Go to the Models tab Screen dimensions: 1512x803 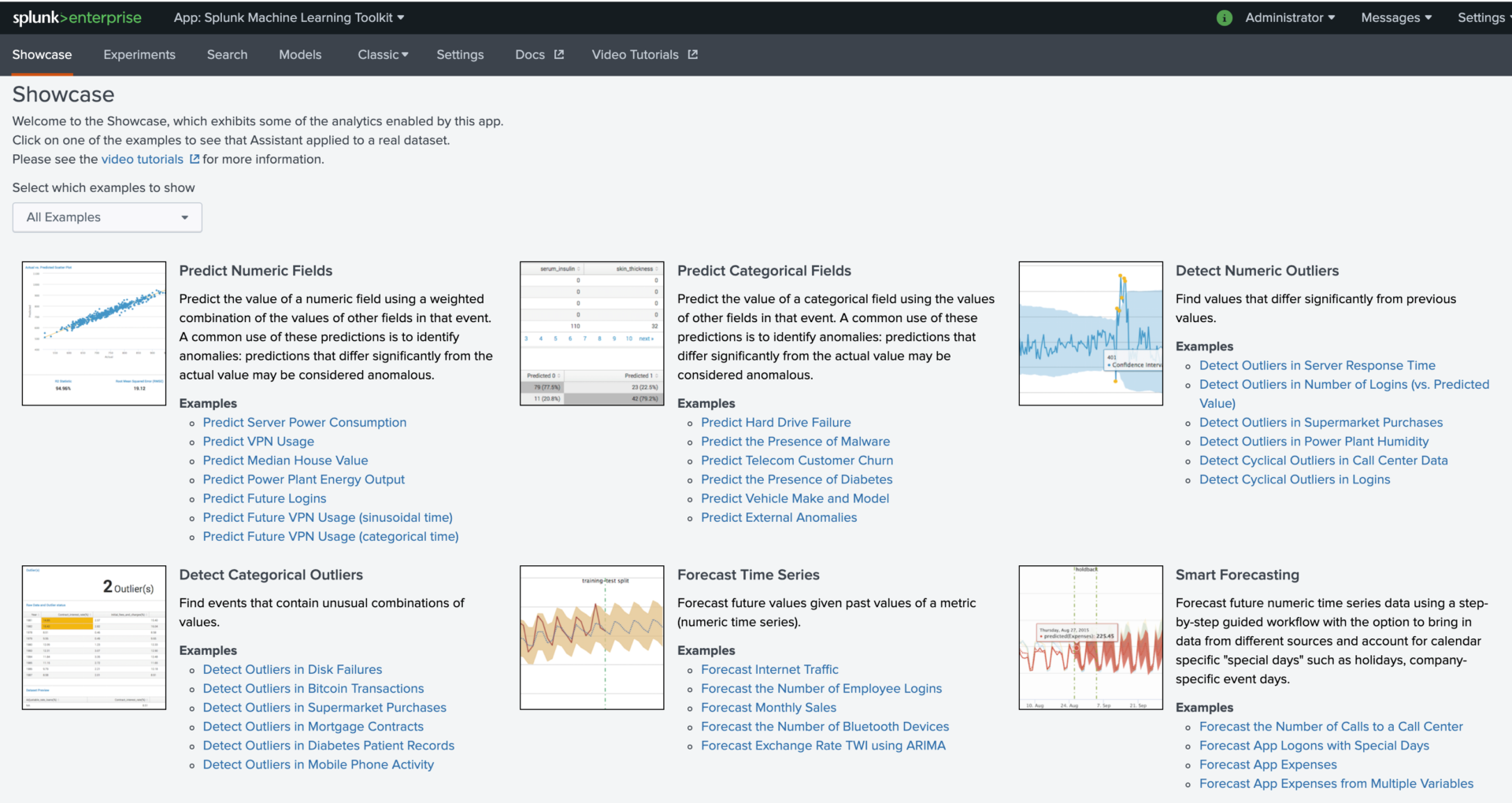(300, 54)
